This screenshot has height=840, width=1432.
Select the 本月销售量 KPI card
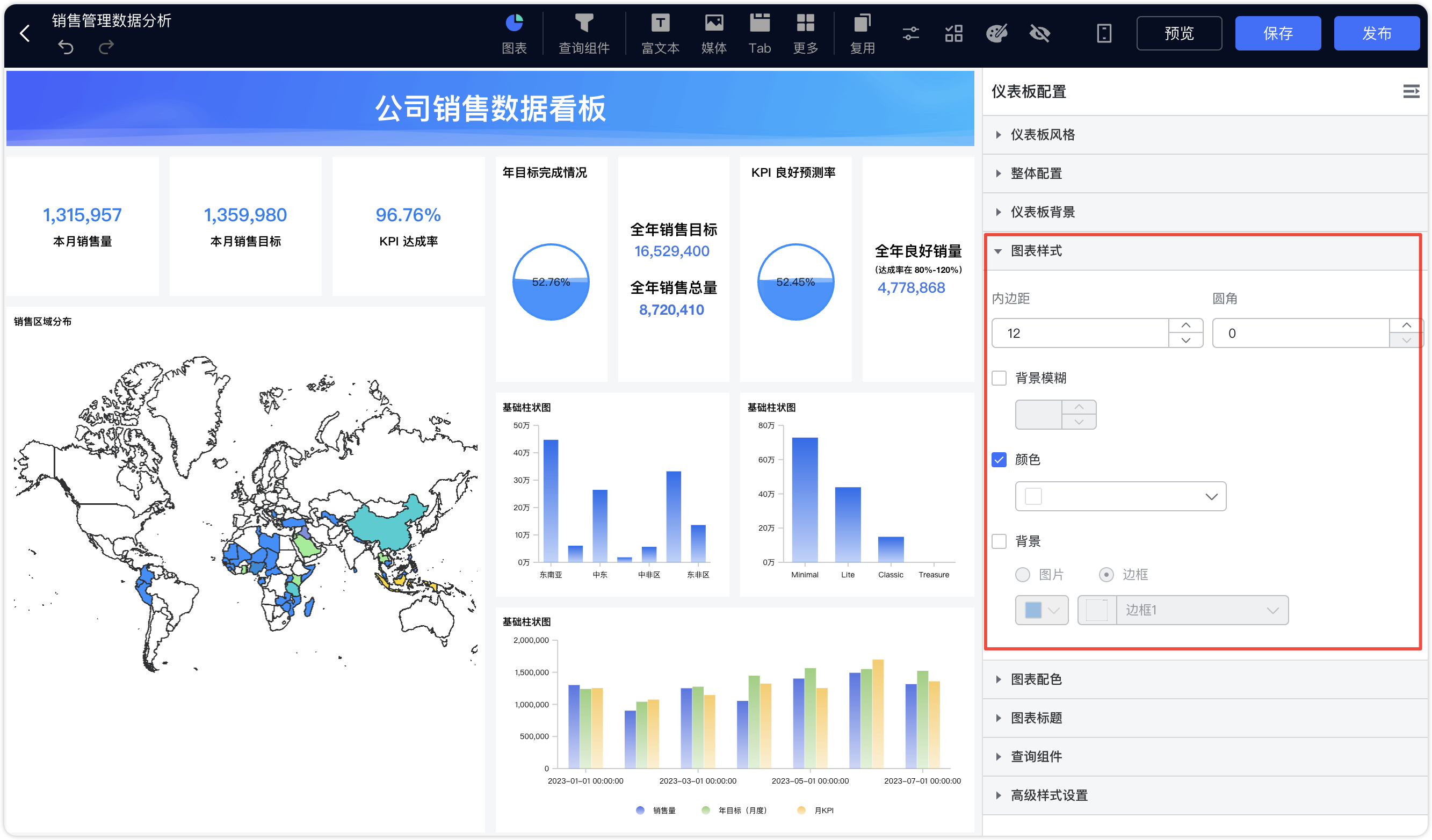[82, 227]
